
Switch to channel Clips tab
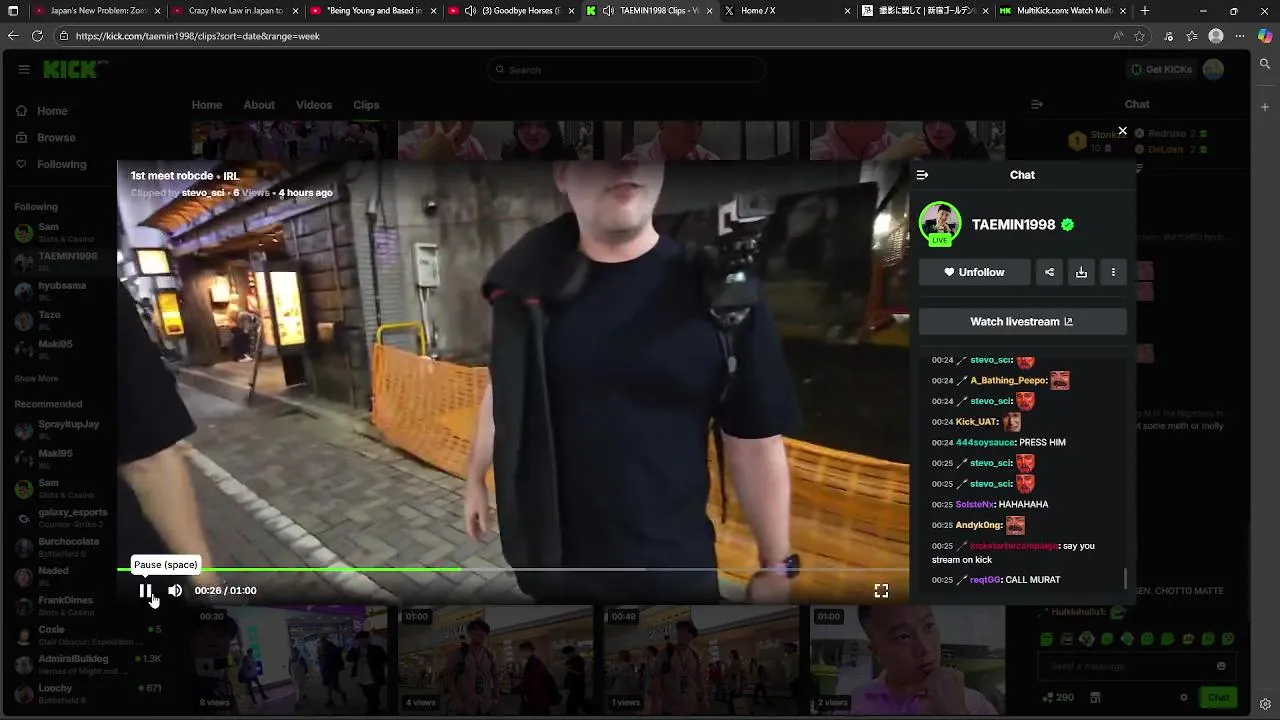(366, 105)
